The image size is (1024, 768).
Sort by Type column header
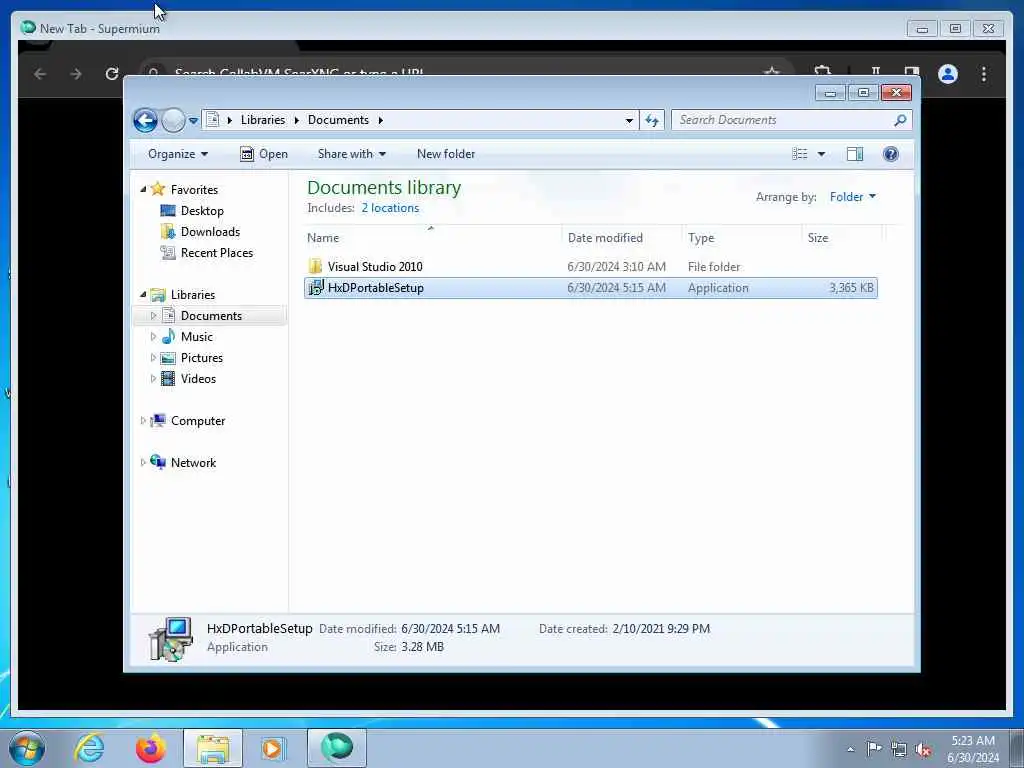click(742, 238)
